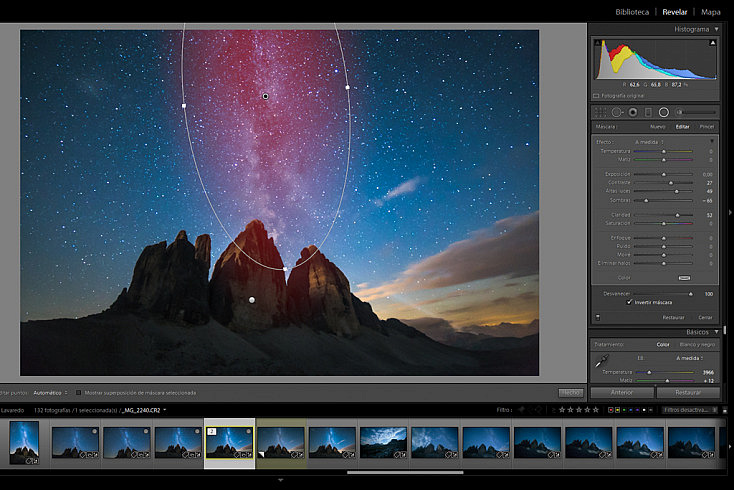
Task: Collapse effect sliders with triangle
Action: [x=712, y=141]
